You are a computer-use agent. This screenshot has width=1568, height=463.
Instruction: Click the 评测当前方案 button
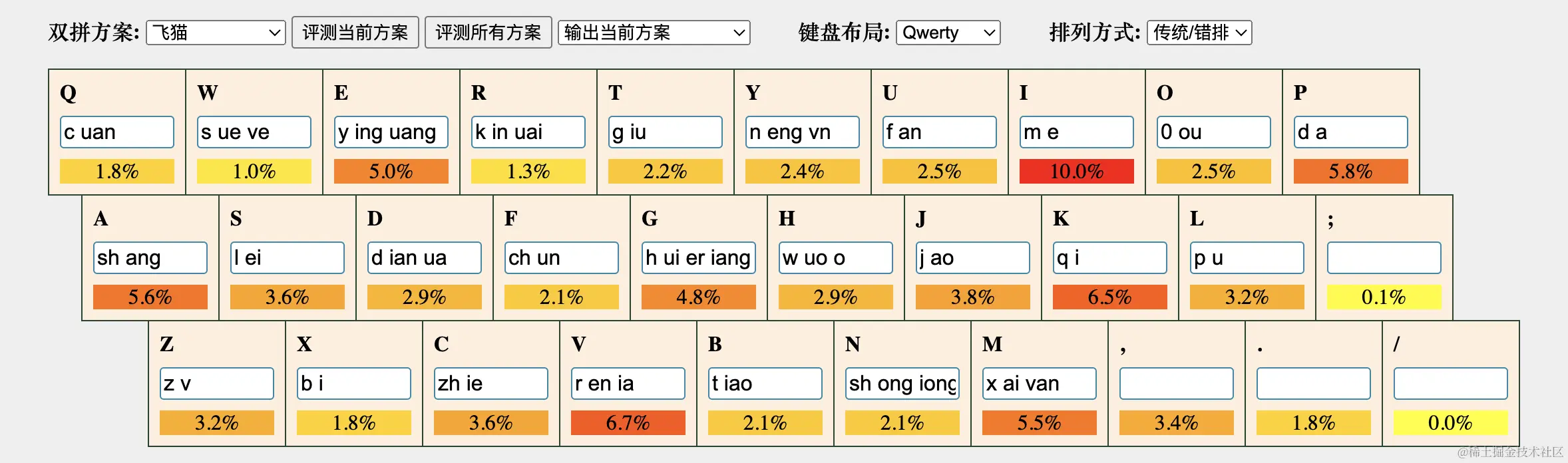pyautogui.click(x=355, y=33)
